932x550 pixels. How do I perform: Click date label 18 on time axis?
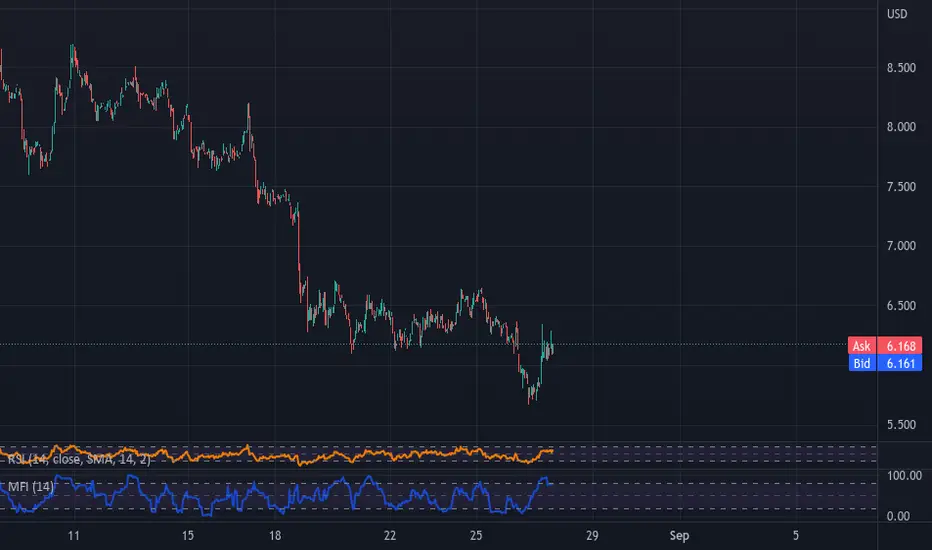click(x=275, y=536)
